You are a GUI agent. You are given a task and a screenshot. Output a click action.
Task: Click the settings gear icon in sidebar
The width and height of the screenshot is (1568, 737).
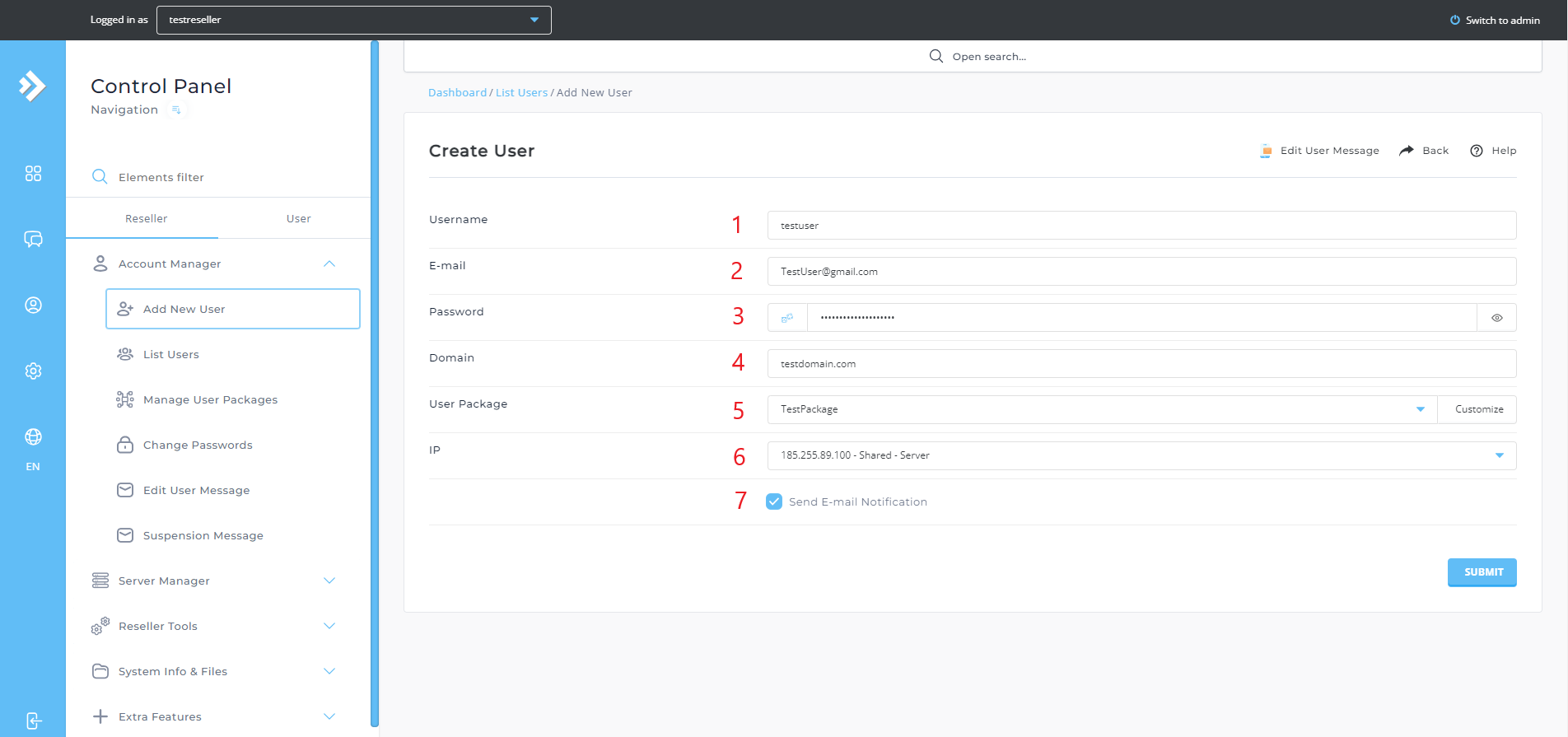33,371
